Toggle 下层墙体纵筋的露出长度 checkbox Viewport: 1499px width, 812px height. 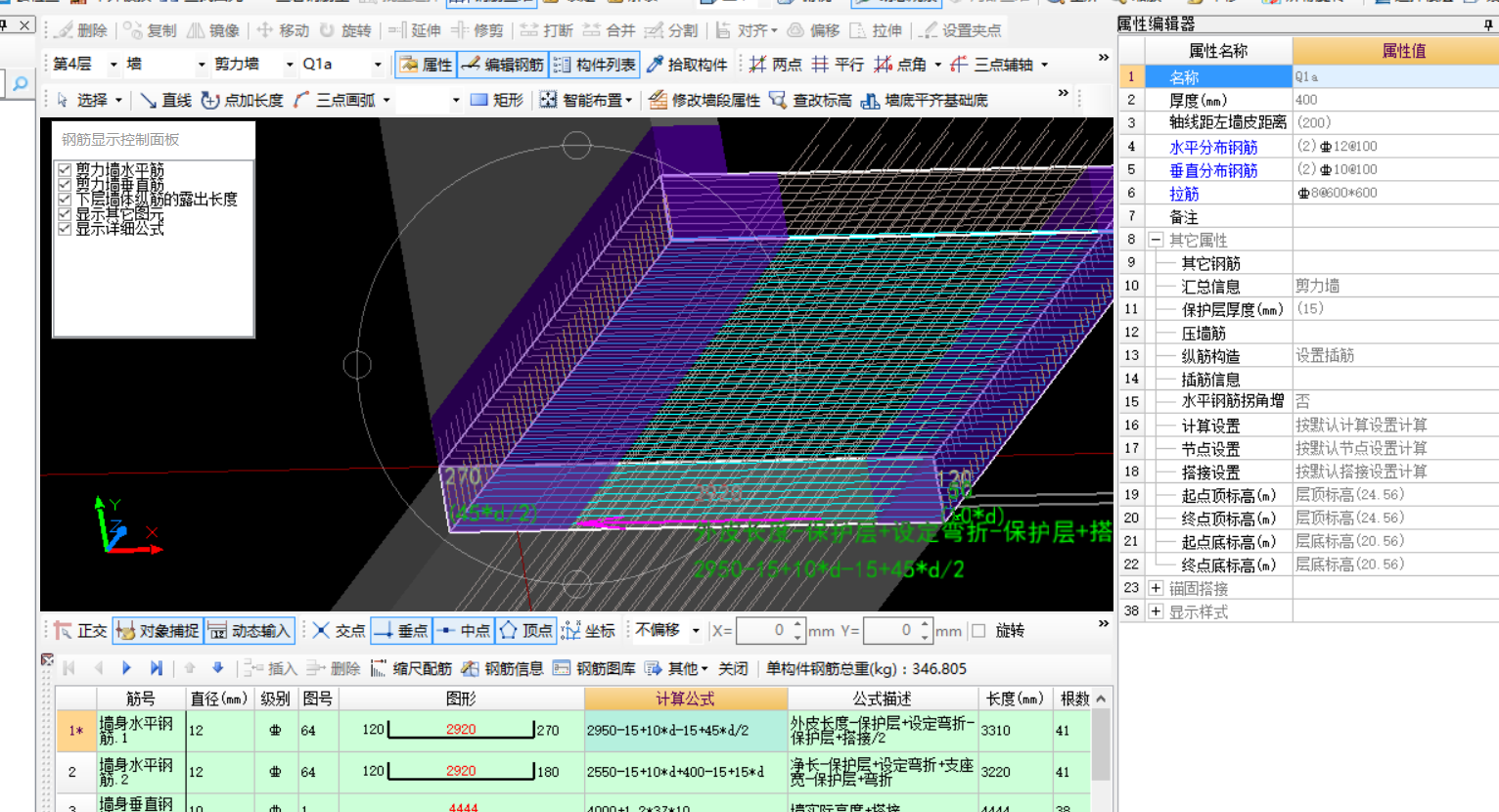[x=65, y=199]
